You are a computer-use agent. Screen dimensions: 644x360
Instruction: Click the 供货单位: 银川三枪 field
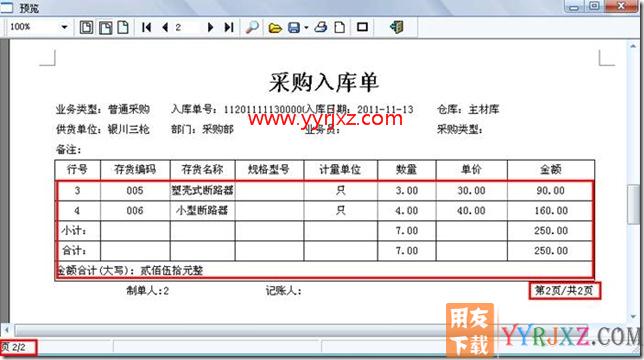(x=103, y=130)
